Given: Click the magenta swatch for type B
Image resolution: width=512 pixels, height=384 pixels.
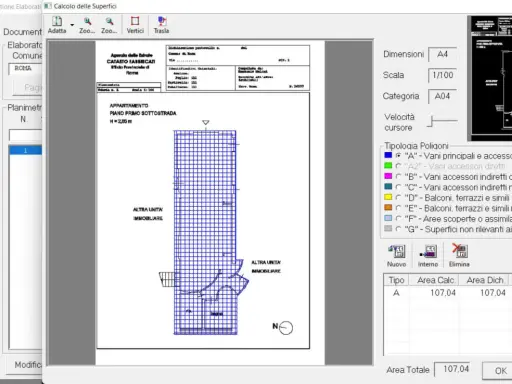Looking at the screenshot, I should [x=388, y=176].
